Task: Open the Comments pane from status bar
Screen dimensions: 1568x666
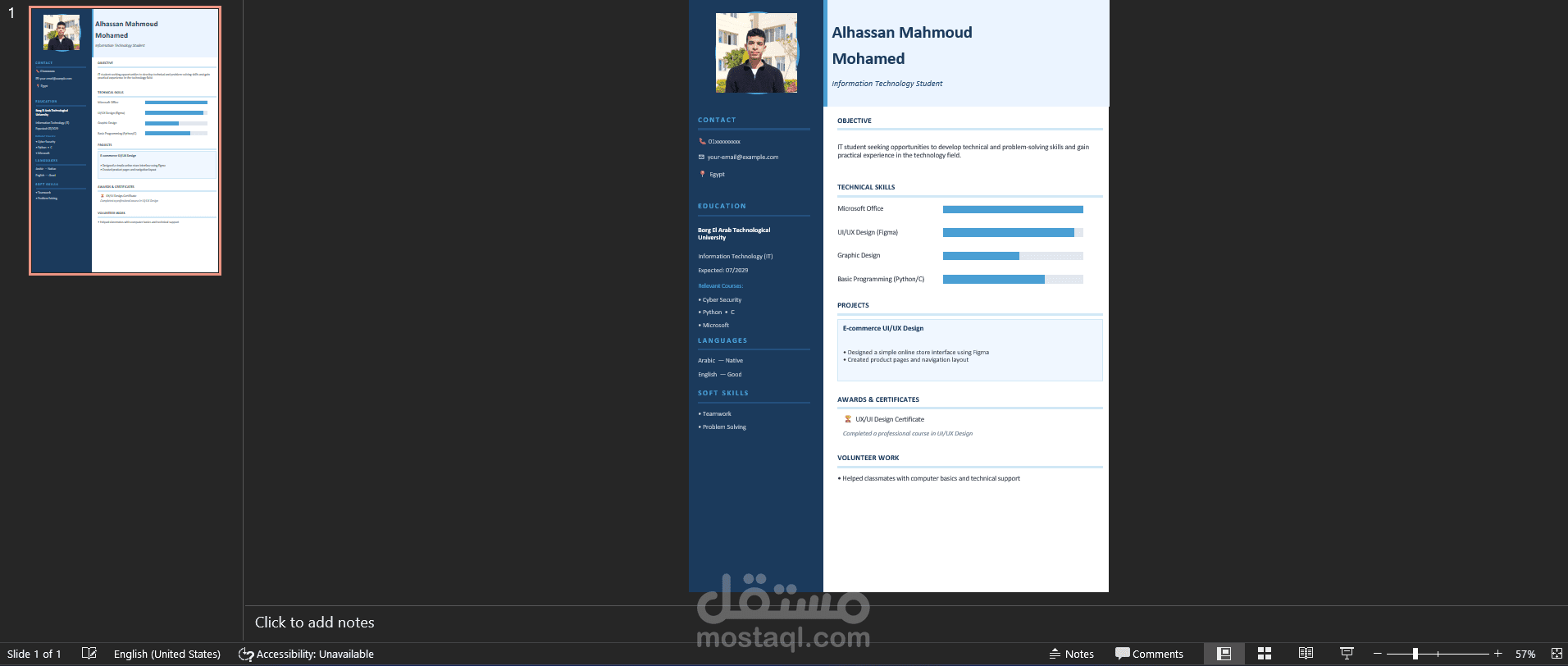Action: (1149, 654)
